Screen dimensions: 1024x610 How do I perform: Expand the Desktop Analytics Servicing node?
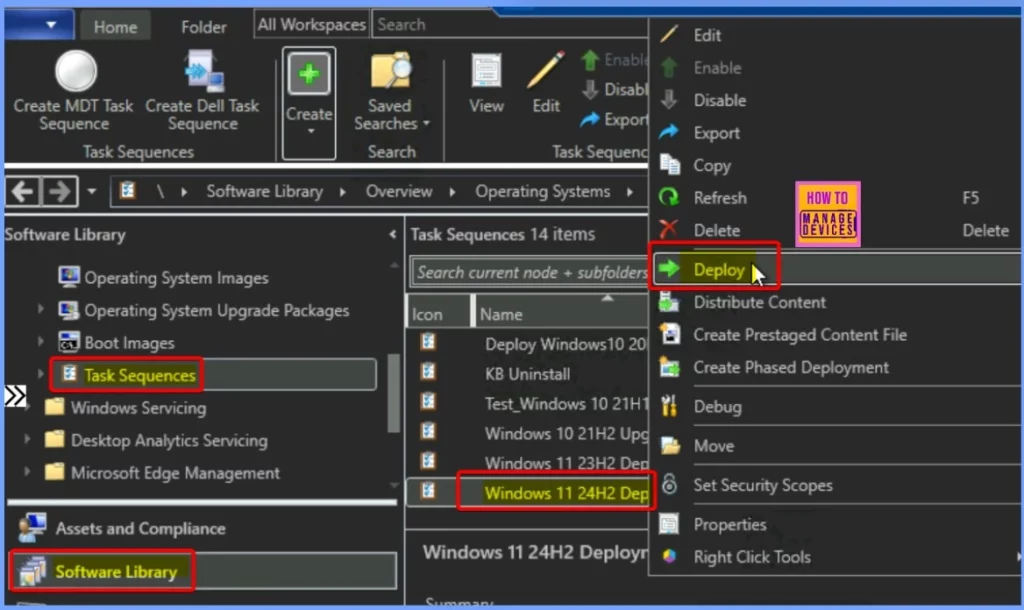[27, 439]
